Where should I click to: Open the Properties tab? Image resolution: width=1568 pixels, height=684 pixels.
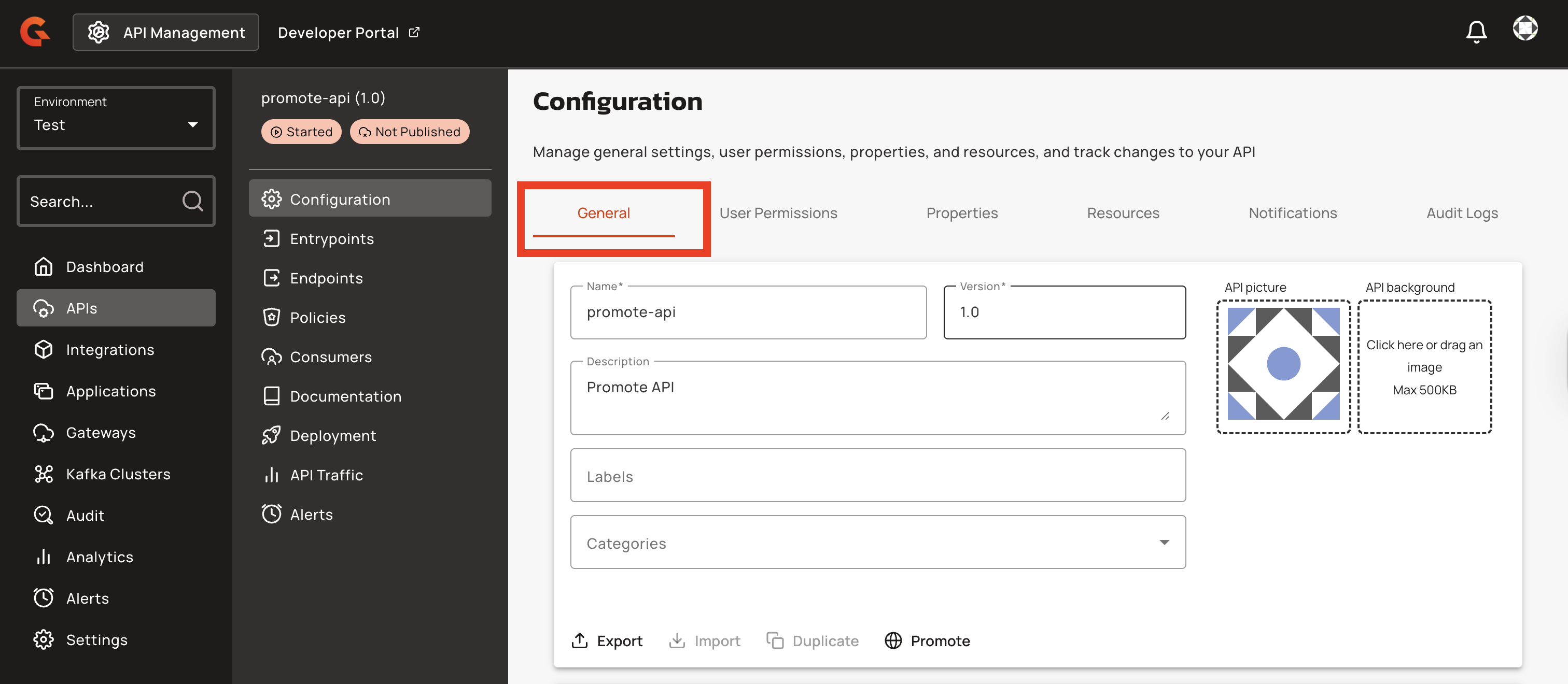[962, 213]
